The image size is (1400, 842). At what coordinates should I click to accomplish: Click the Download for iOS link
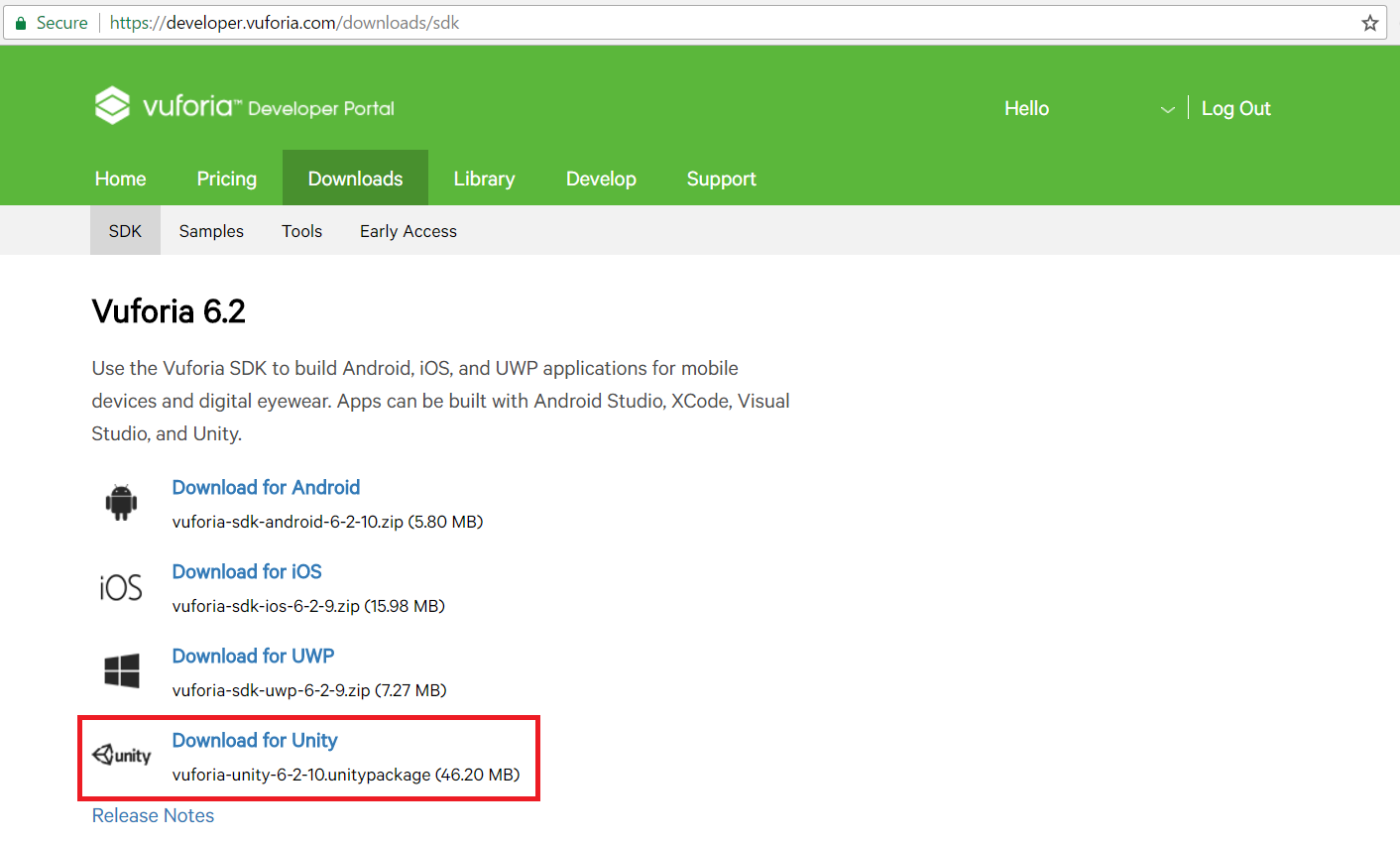click(x=247, y=571)
